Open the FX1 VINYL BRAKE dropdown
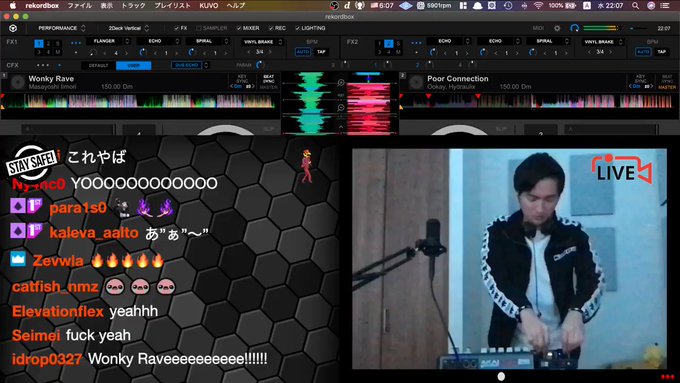 coord(262,42)
